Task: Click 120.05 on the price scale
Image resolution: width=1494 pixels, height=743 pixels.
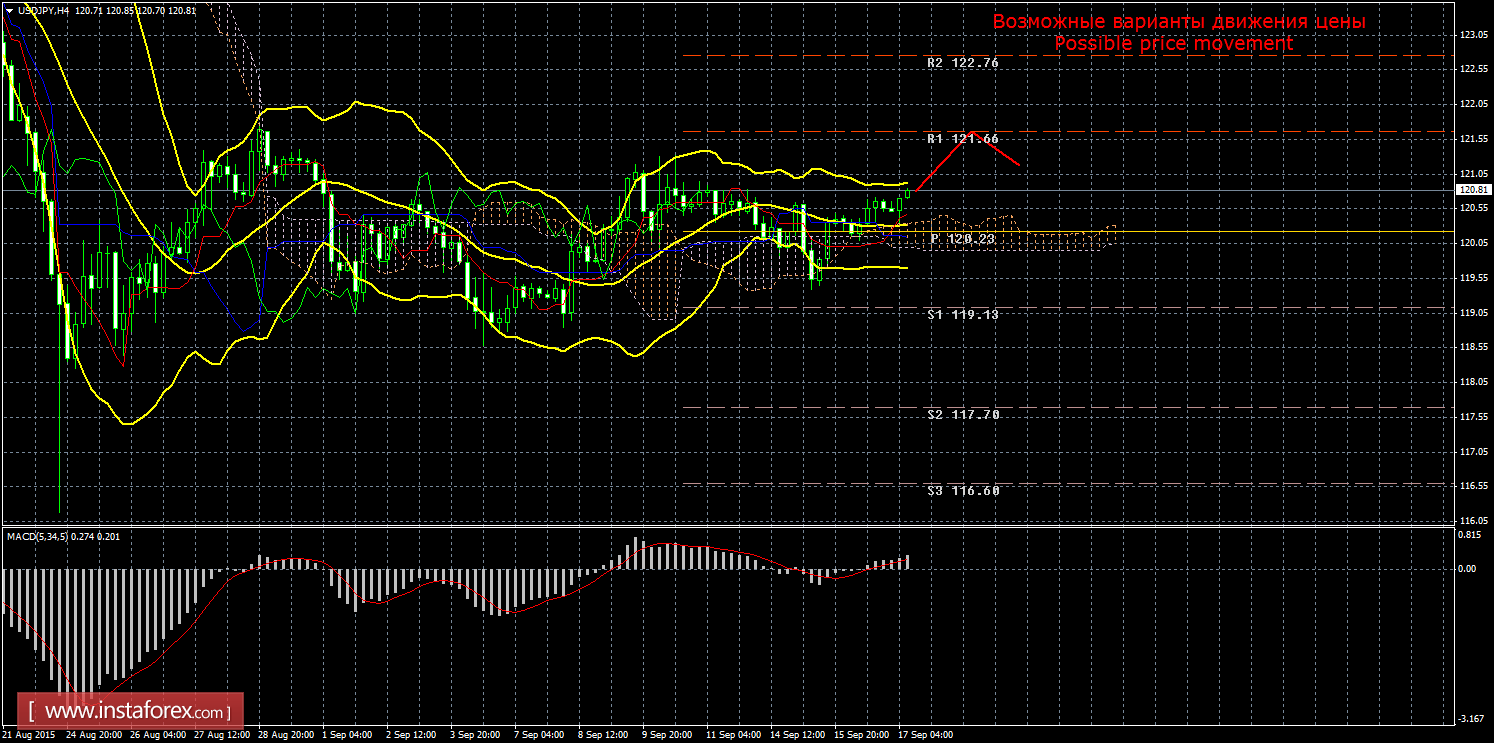Action: 1474,243
